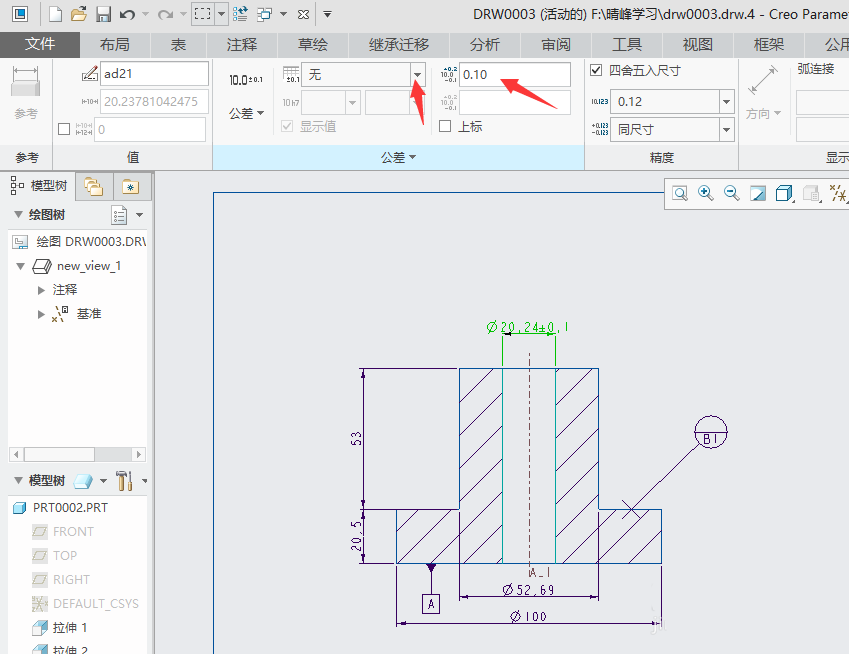The height and width of the screenshot is (654, 849).
Task: Click the refit zoom icon in graphics toolbar
Action: 680,193
